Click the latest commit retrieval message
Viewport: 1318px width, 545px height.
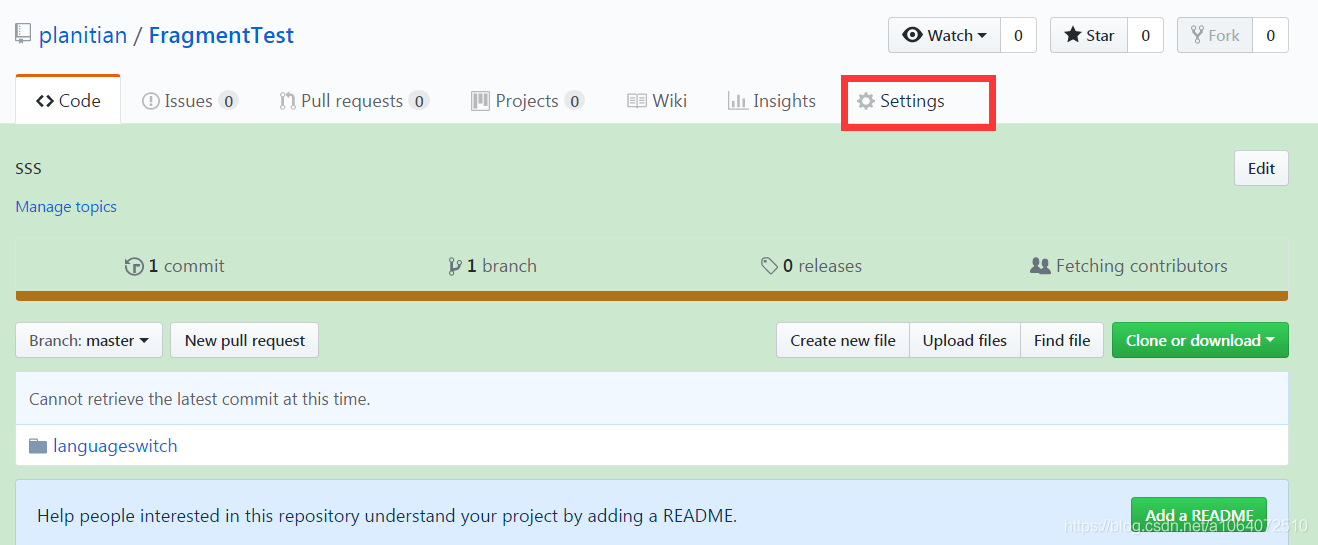point(200,399)
